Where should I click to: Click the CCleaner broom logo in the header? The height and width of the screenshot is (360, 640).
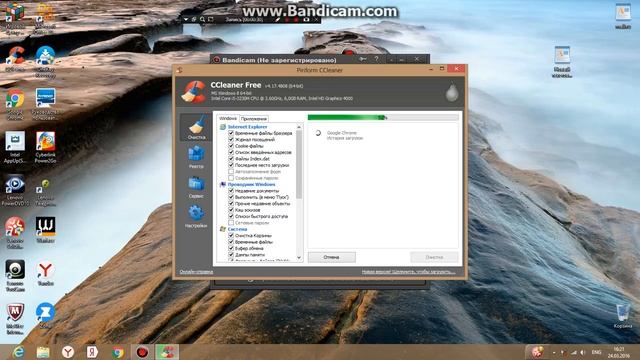point(194,92)
